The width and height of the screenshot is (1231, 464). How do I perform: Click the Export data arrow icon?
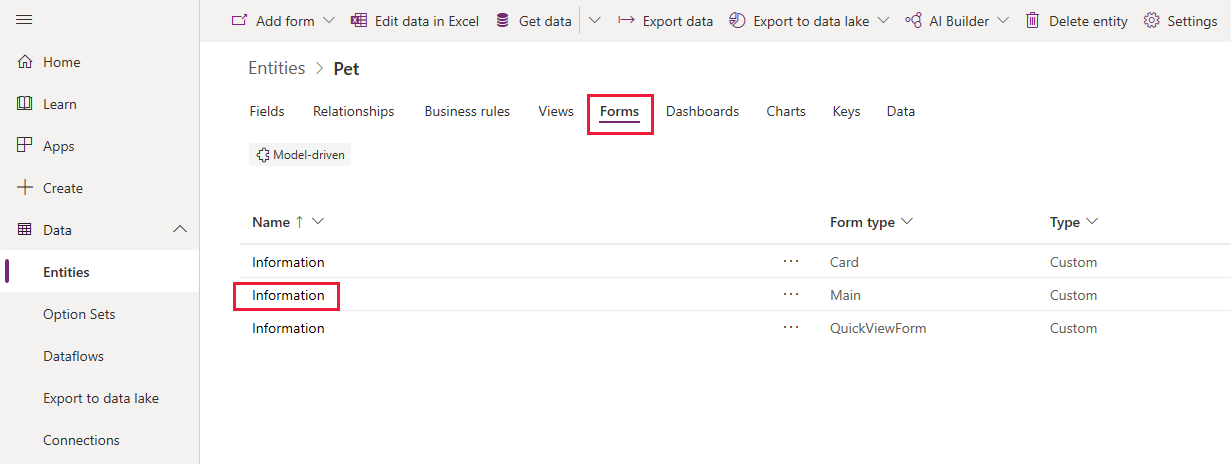click(626, 21)
